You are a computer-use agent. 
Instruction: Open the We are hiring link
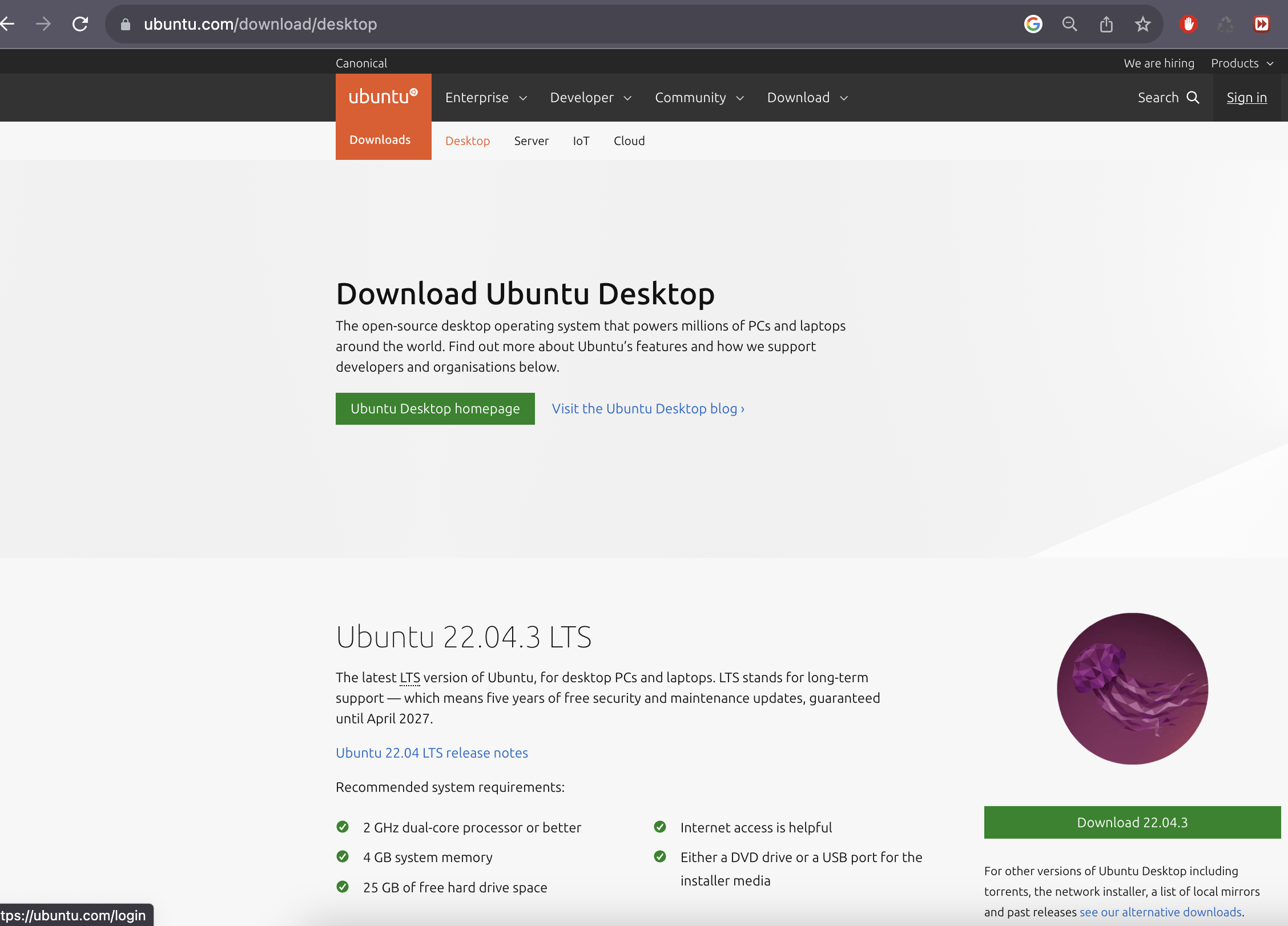point(1159,63)
